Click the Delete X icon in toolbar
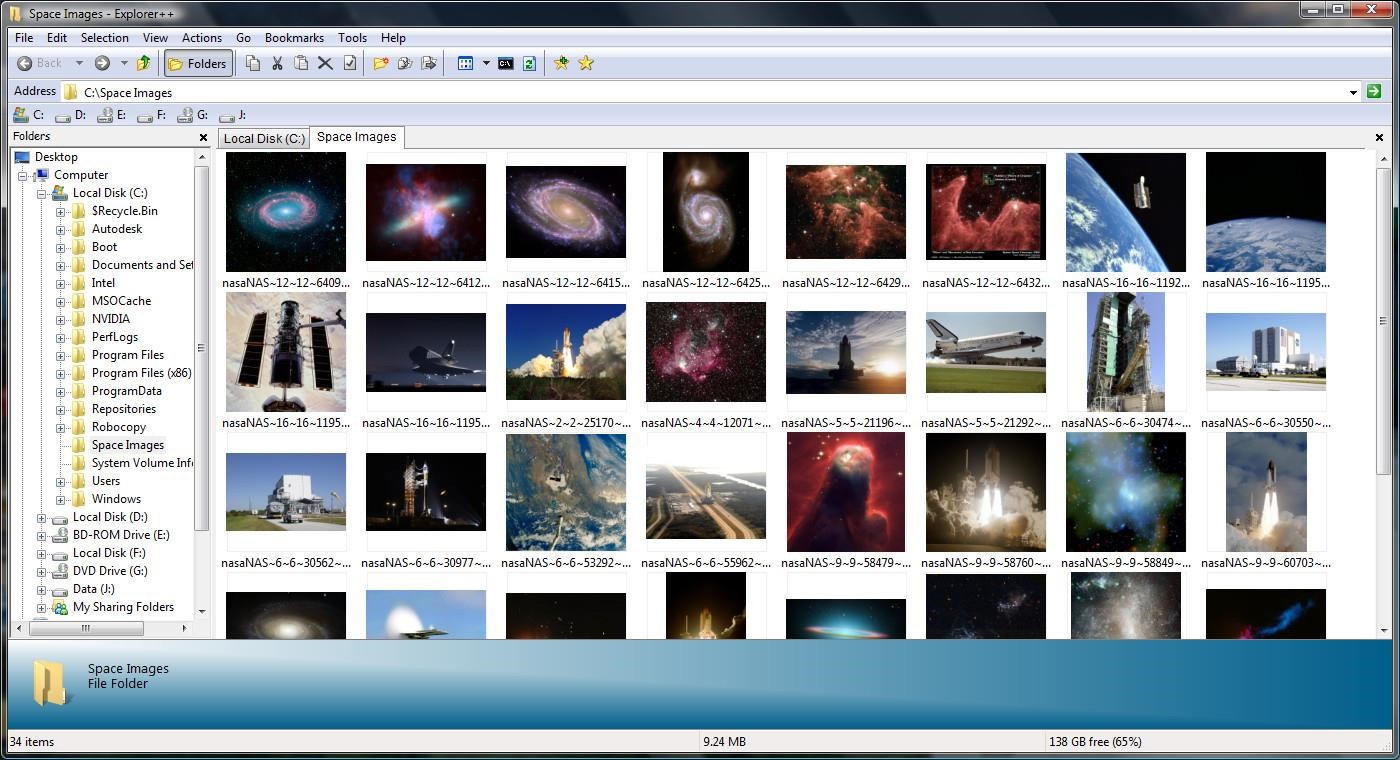Screen dimensions: 1400x760 [325, 63]
